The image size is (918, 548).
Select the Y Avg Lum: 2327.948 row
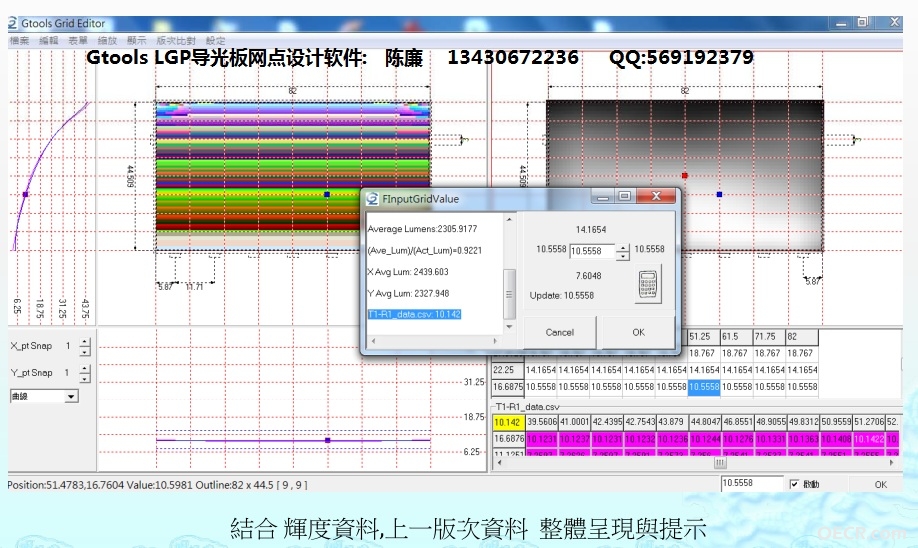click(x=407, y=293)
